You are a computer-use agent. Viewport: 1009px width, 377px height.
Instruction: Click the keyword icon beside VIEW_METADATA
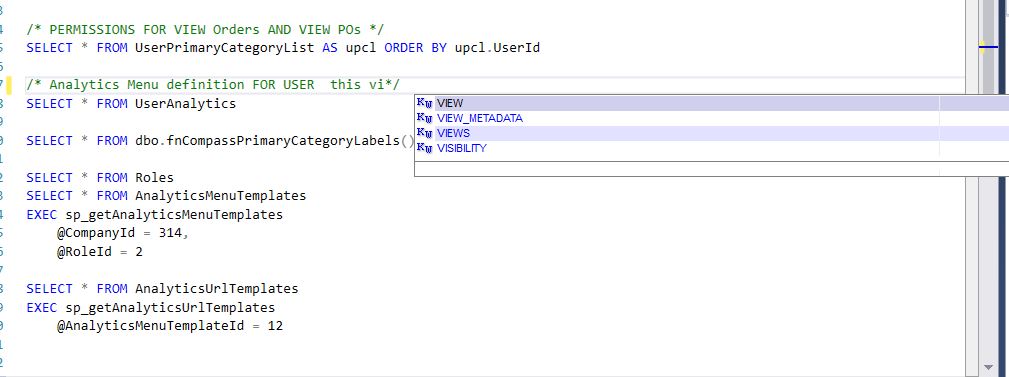[x=425, y=118]
